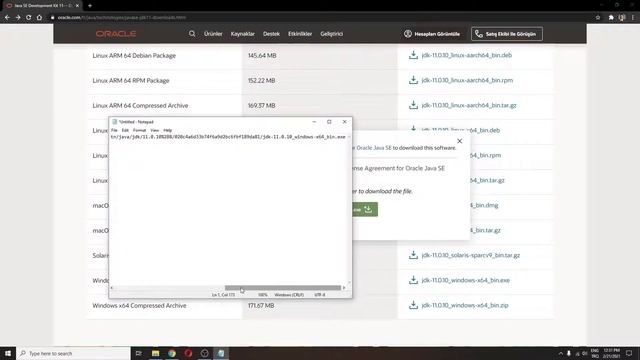Open browser extensions puzzle icon
640x360 pixels.
coord(611,18)
